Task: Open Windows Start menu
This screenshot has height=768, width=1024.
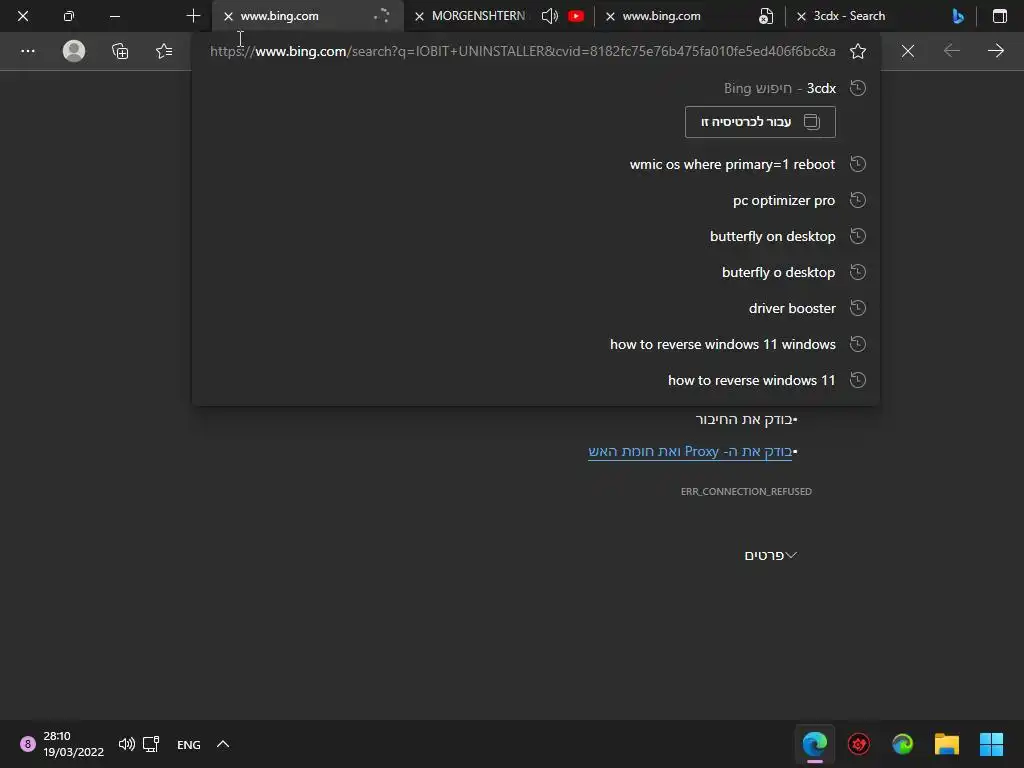Action: pos(991,744)
